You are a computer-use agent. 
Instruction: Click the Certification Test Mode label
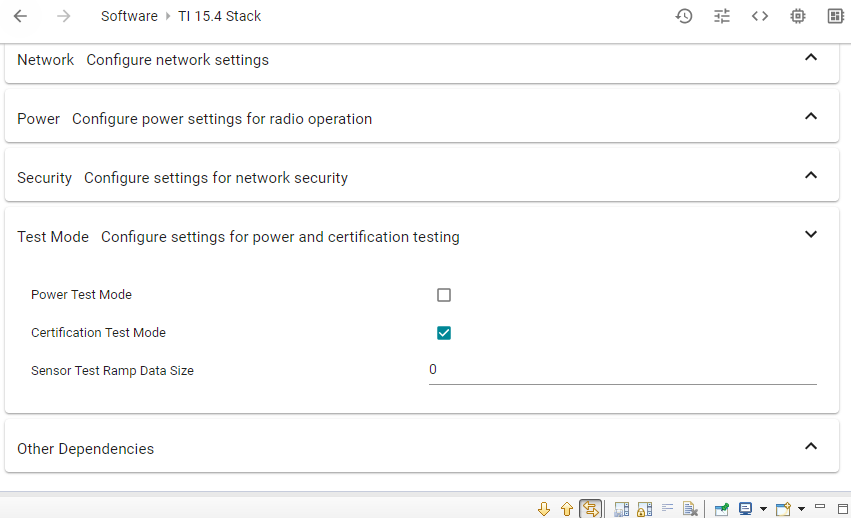coord(98,333)
